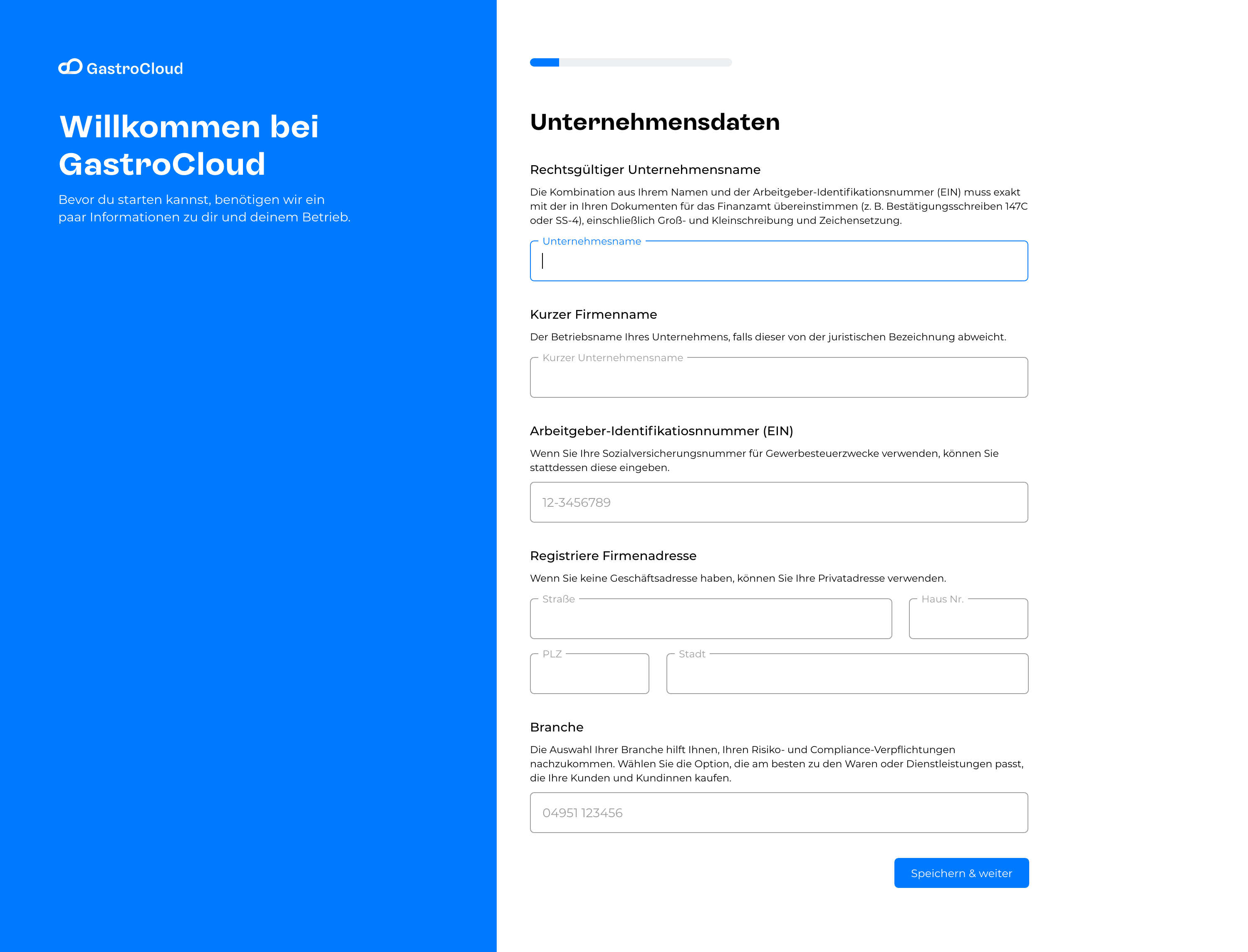The image size is (1248, 952).
Task: Click the Stadt input field
Action: (847, 674)
